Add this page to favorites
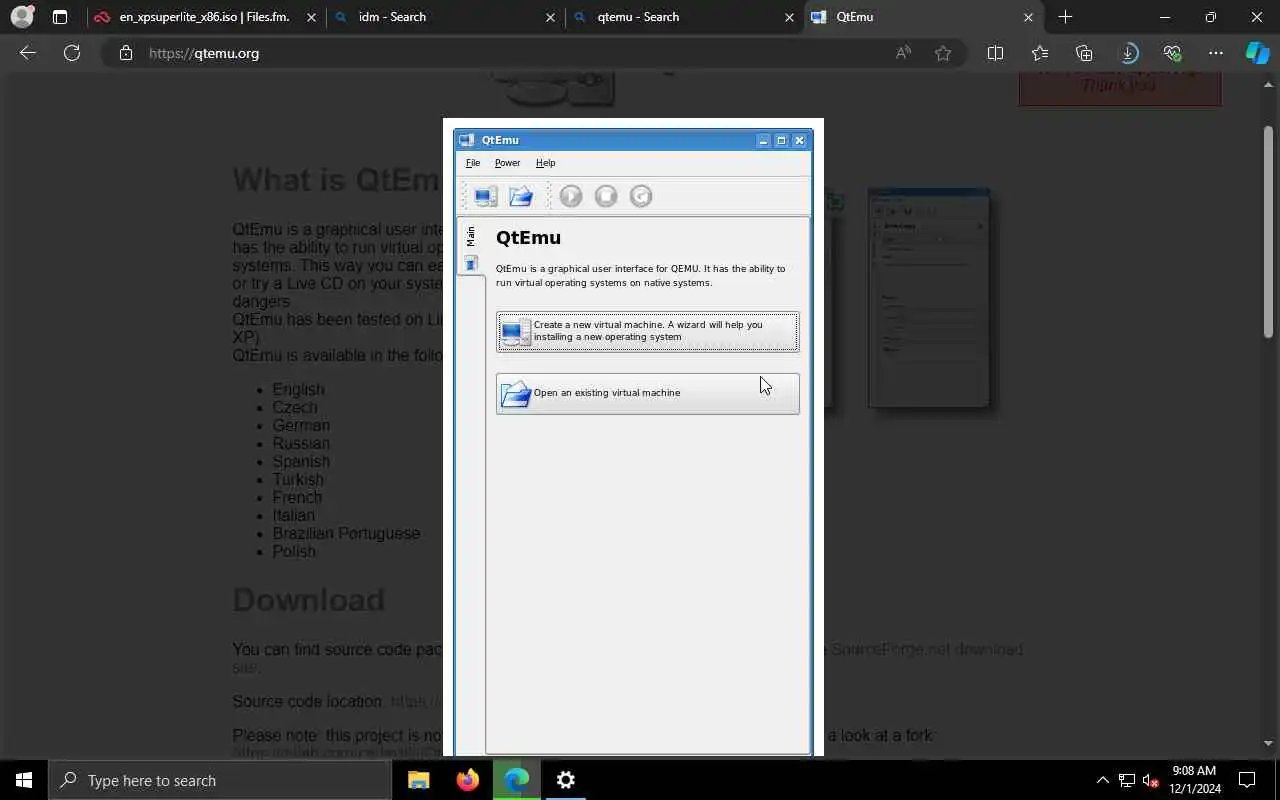The image size is (1280, 800). pyautogui.click(x=943, y=53)
